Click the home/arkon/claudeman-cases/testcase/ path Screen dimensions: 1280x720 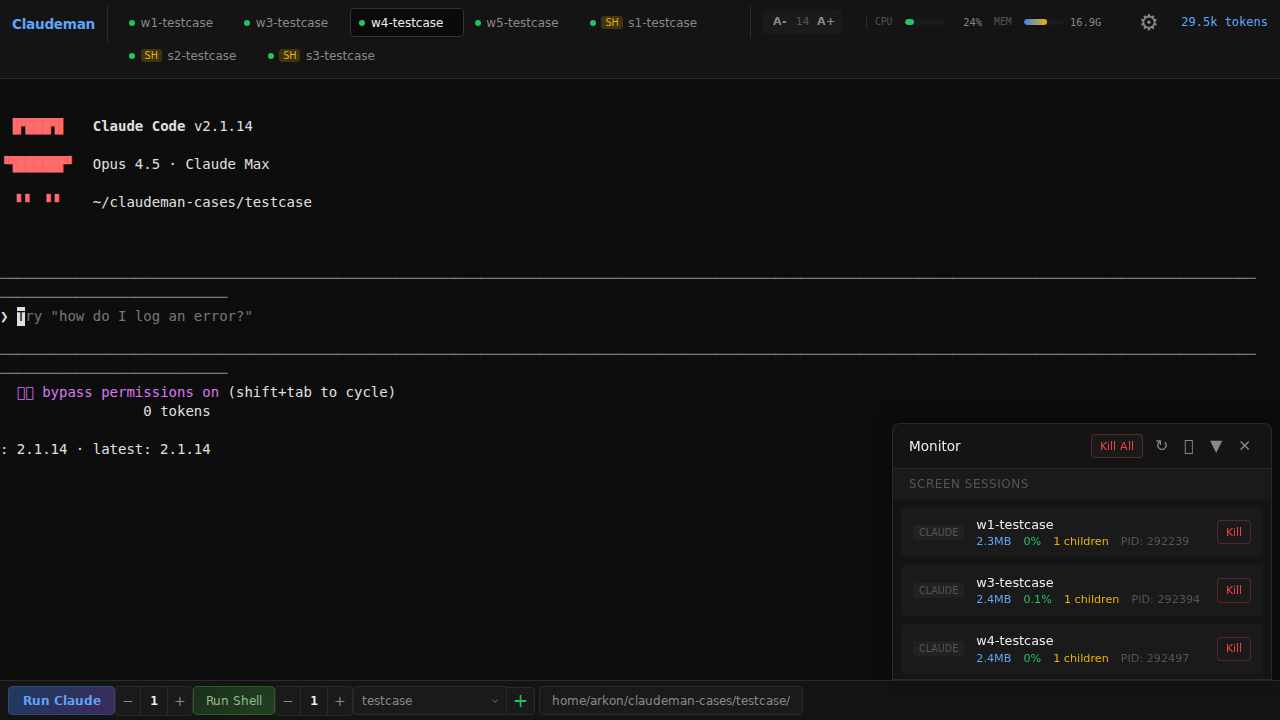(671, 701)
